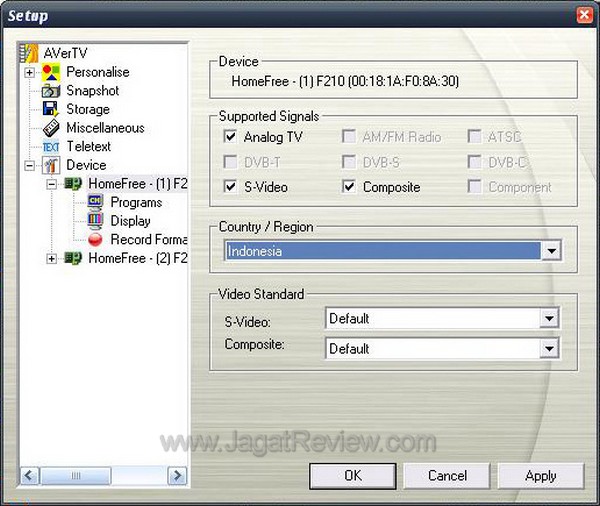The height and width of the screenshot is (506, 600).
Task: Open the Miscellaneous settings label
Action: coord(106,128)
